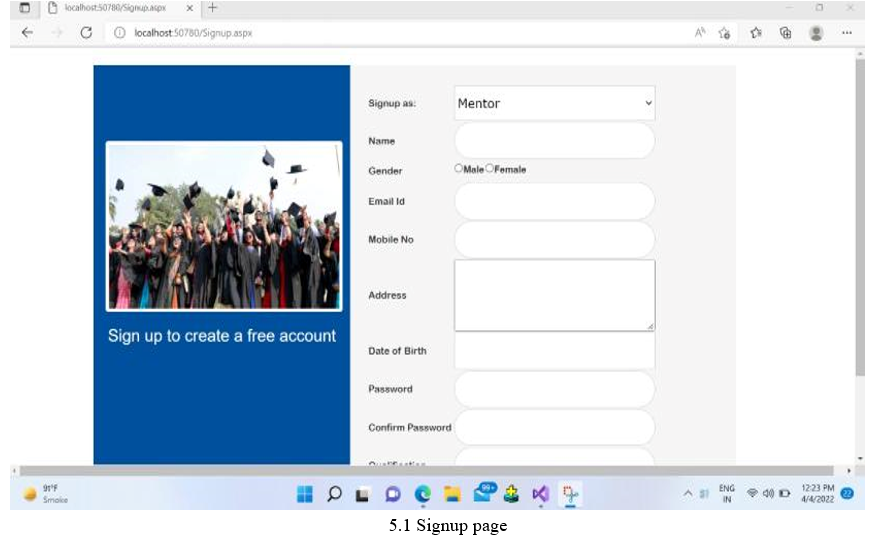This screenshot has width=872, height=539.
Task: Click into the Mobile No field
Action: [554, 239]
